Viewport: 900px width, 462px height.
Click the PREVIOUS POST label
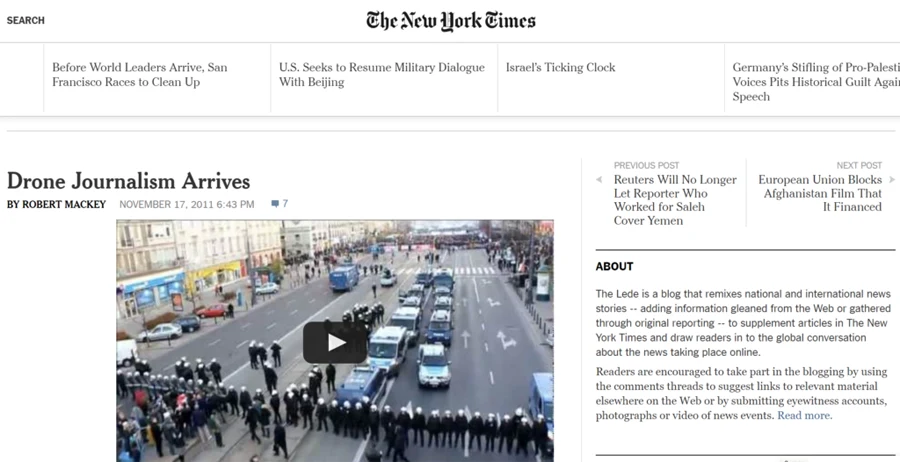[646, 165]
